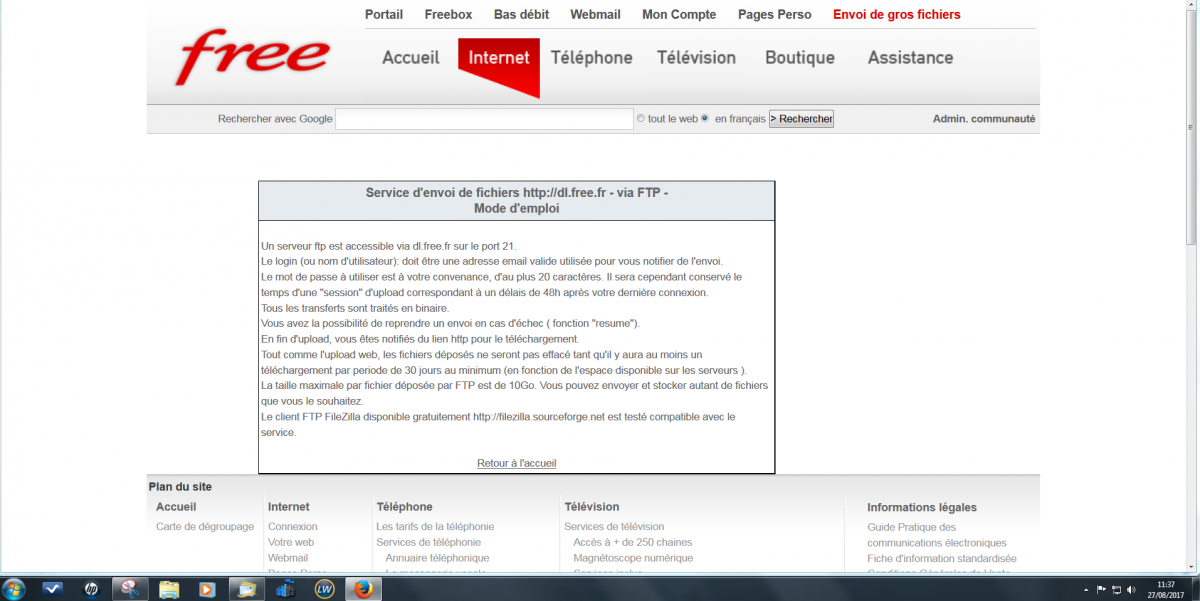Image resolution: width=1200 pixels, height=601 pixels.
Task: Show hidden system tray icons
Action: click(1085, 589)
